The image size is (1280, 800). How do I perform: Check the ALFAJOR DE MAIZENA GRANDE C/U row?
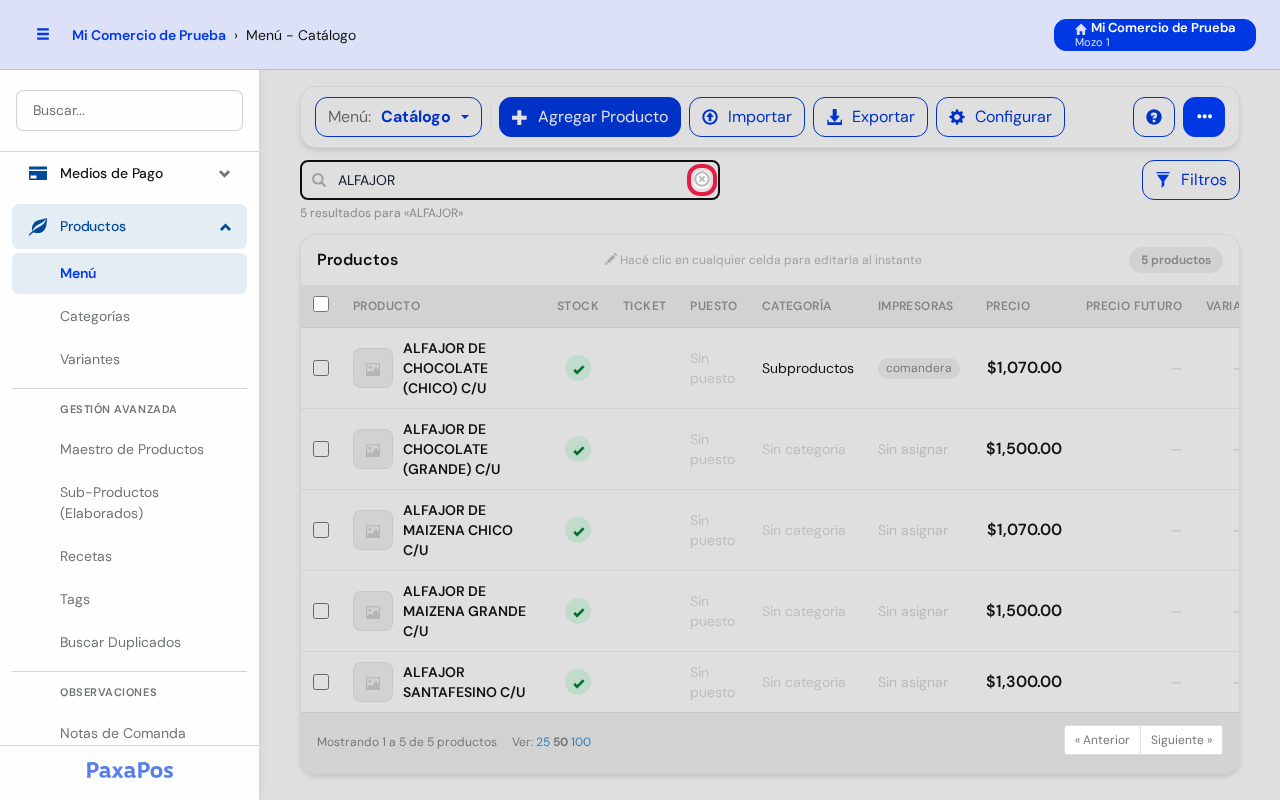321,611
